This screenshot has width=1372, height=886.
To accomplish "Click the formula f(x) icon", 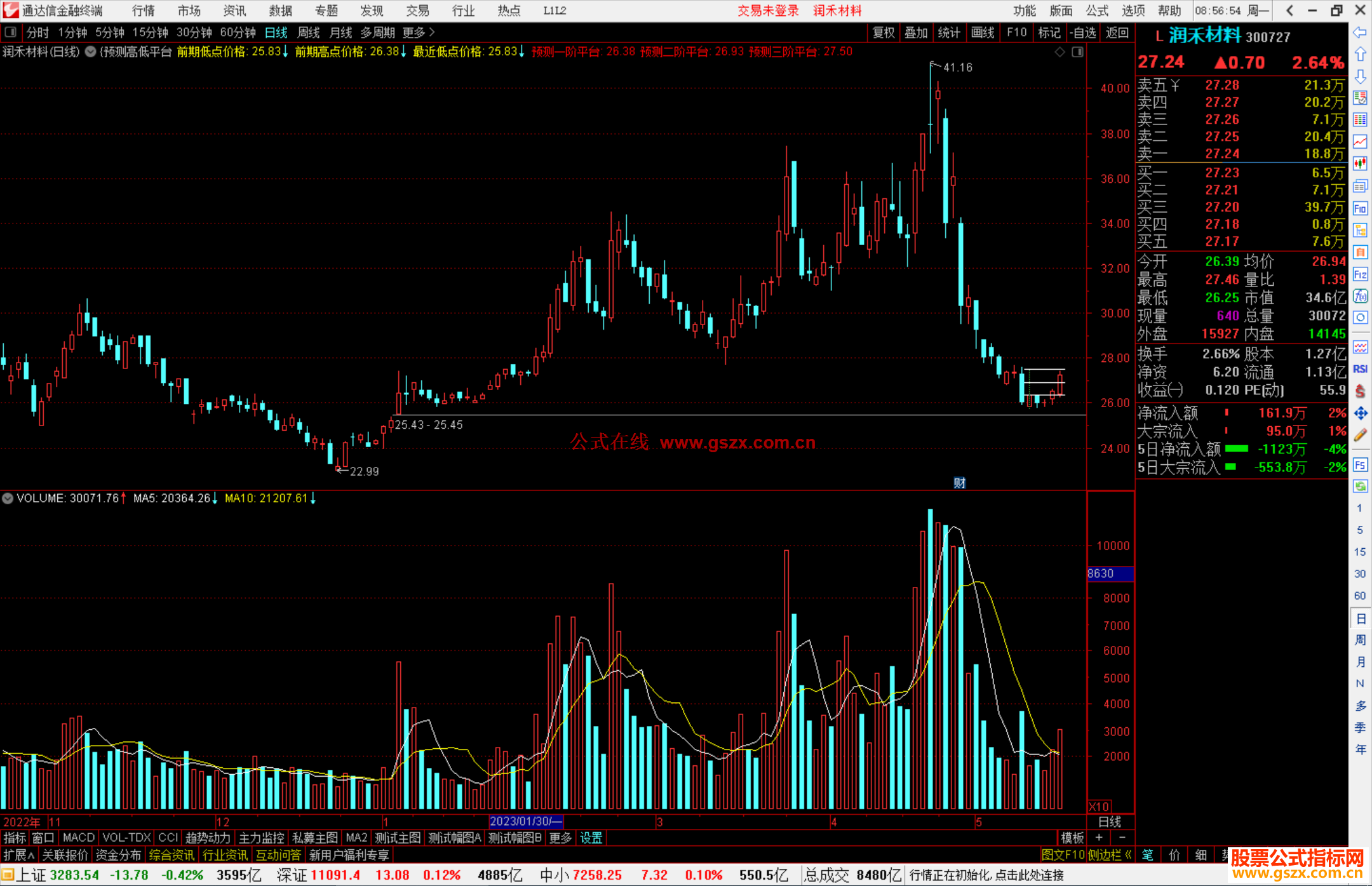I will coord(1360,296).
